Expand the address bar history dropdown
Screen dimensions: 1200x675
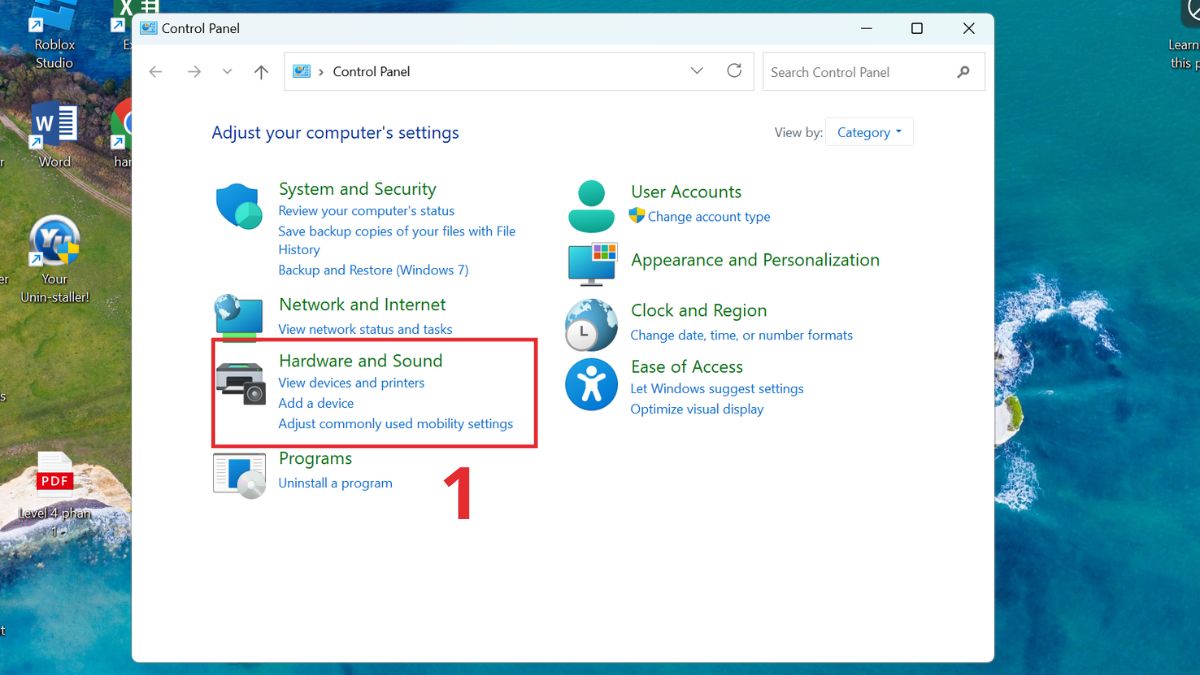(697, 71)
